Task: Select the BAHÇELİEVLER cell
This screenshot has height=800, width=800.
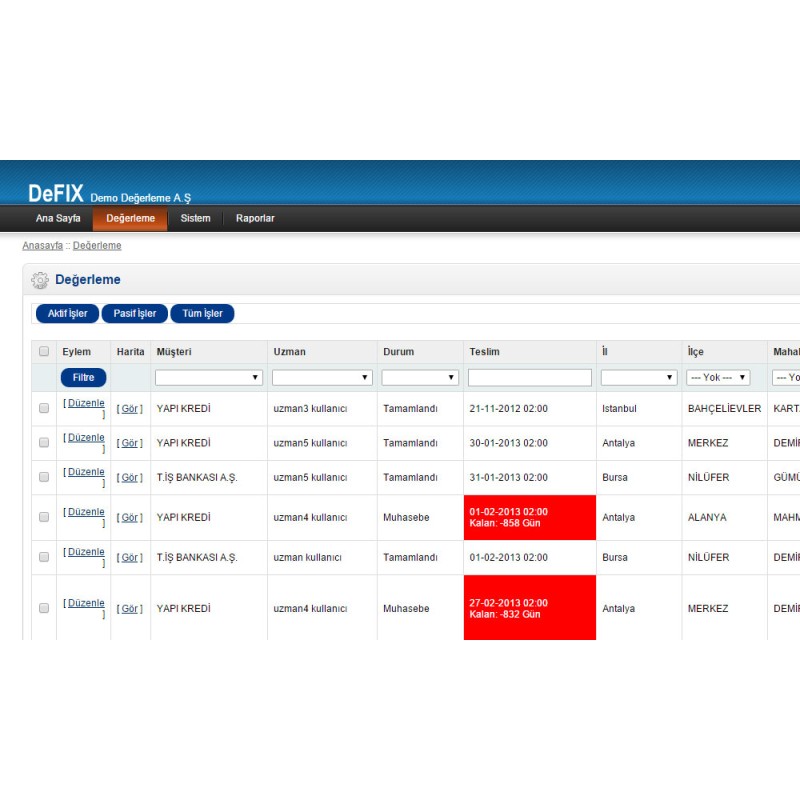Action: coord(724,409)
